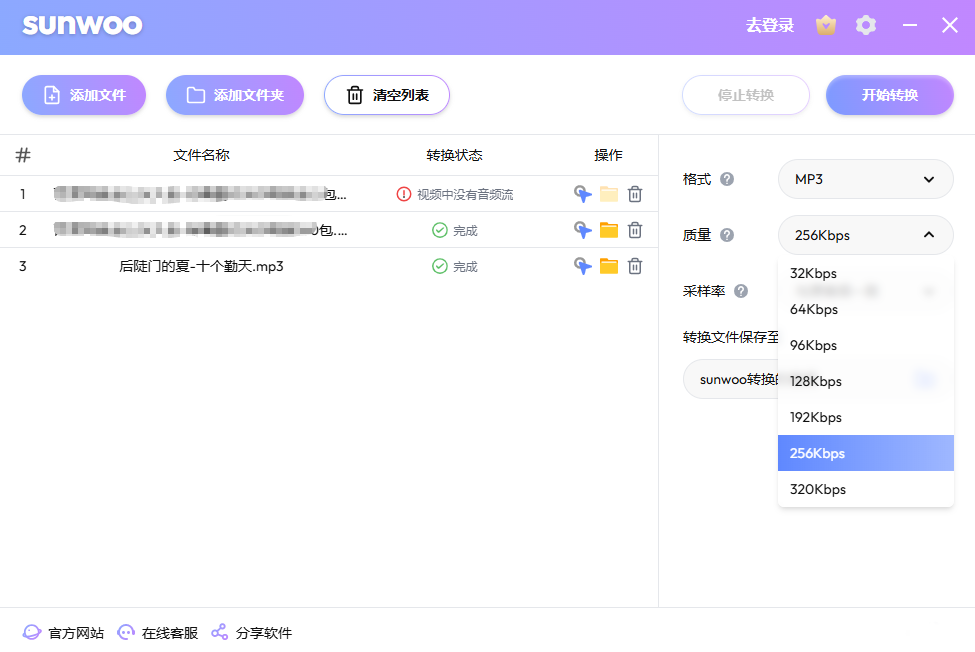Image resolution: width=975 pixels, height=652 pixels.
Task: Click 清空列表 to clear the list
Action: click(387, 95)
